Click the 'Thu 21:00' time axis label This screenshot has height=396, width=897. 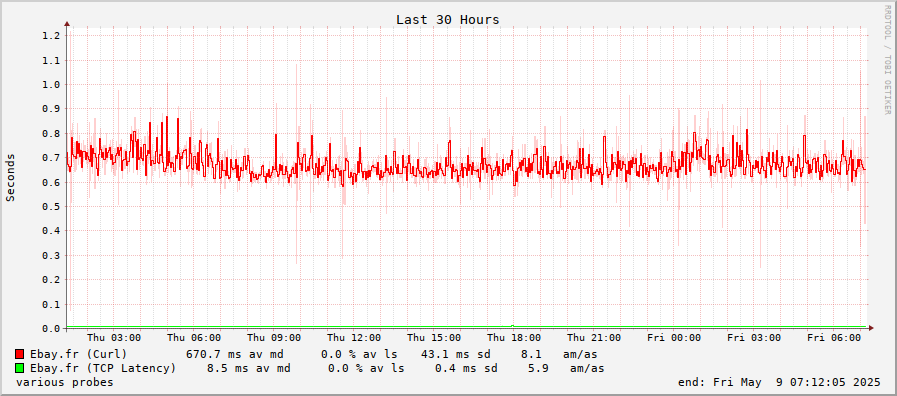tap(594, 338)
